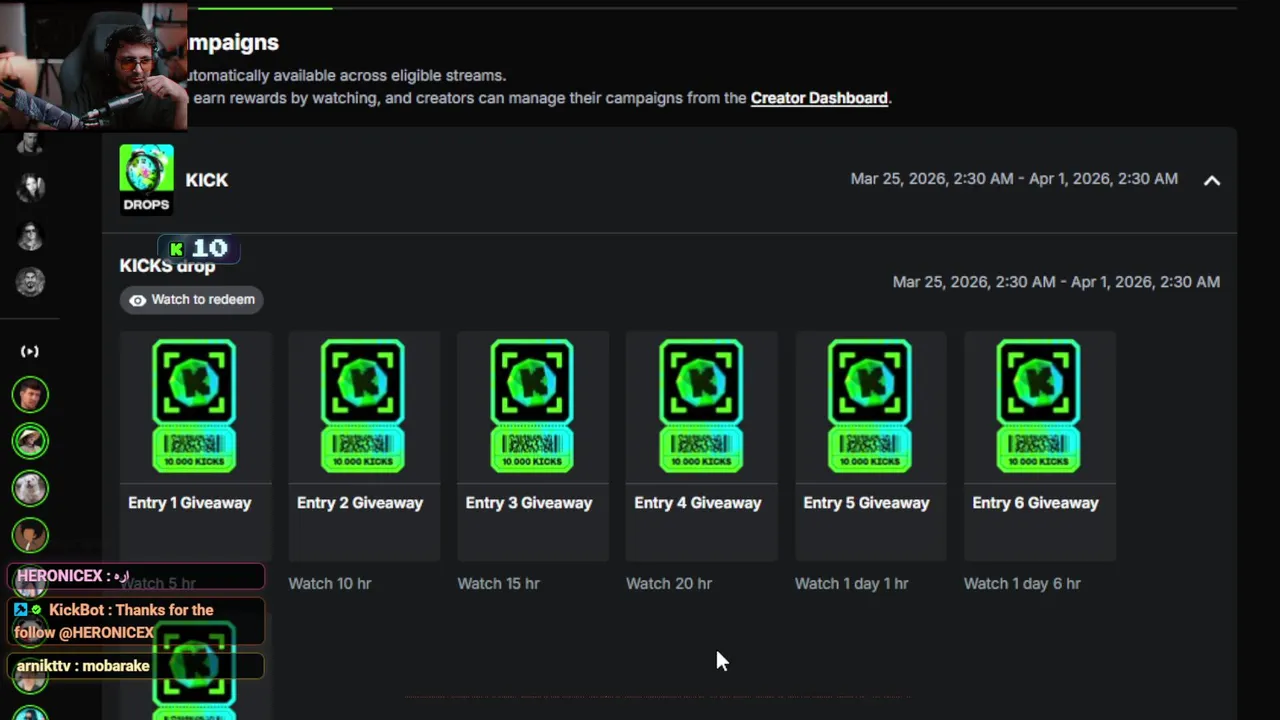
Task: Open the first grey sidebar channel avatar
Action: [x=30, y=143]
